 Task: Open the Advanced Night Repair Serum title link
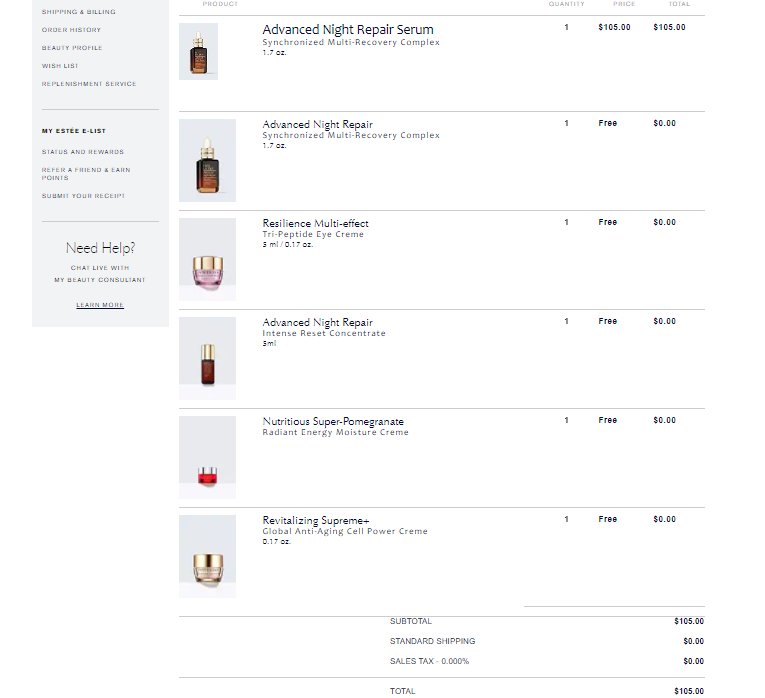(348, 30)
